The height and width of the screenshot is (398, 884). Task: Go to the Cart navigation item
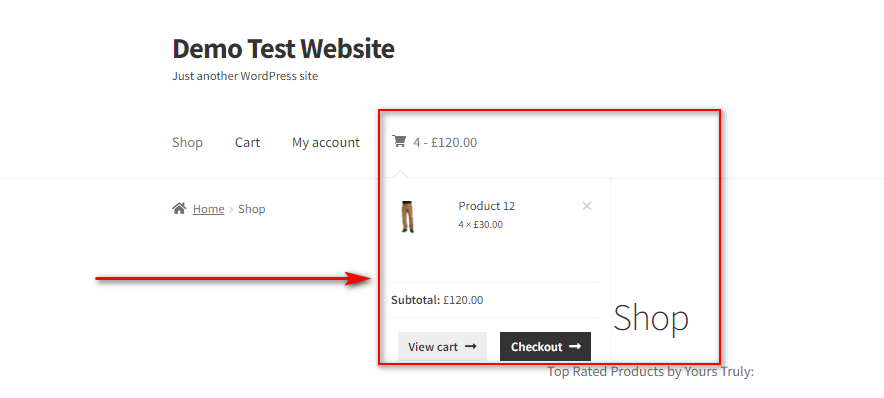[247, 143]
